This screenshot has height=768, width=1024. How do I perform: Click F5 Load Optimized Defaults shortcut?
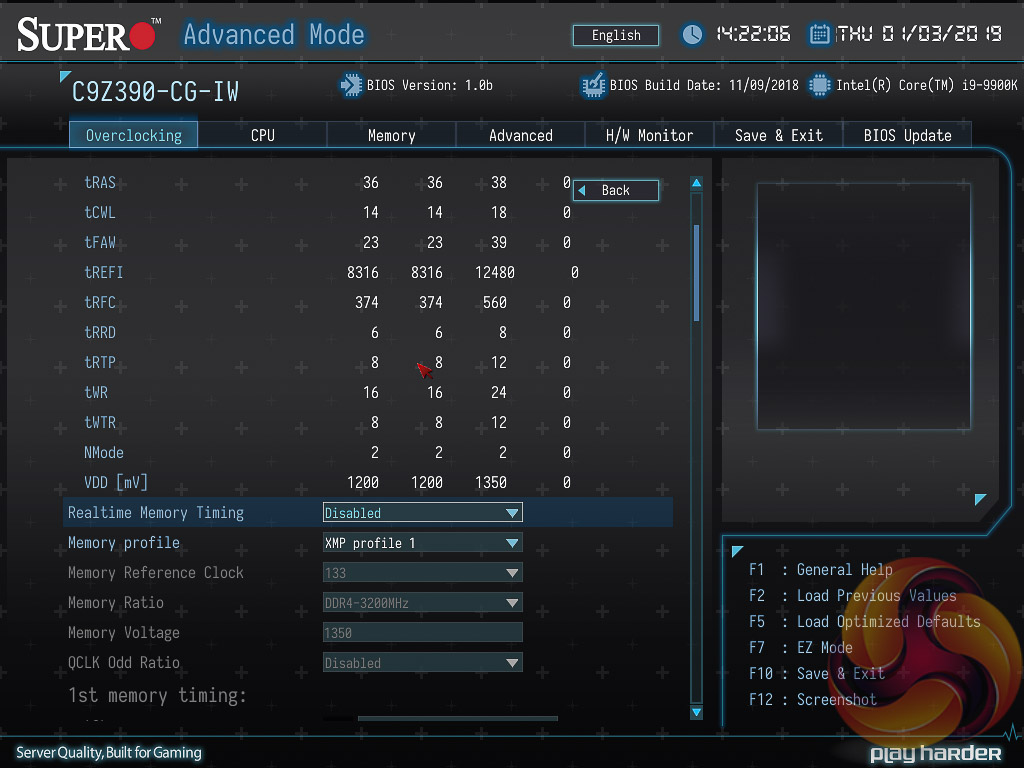click(865, 622)
